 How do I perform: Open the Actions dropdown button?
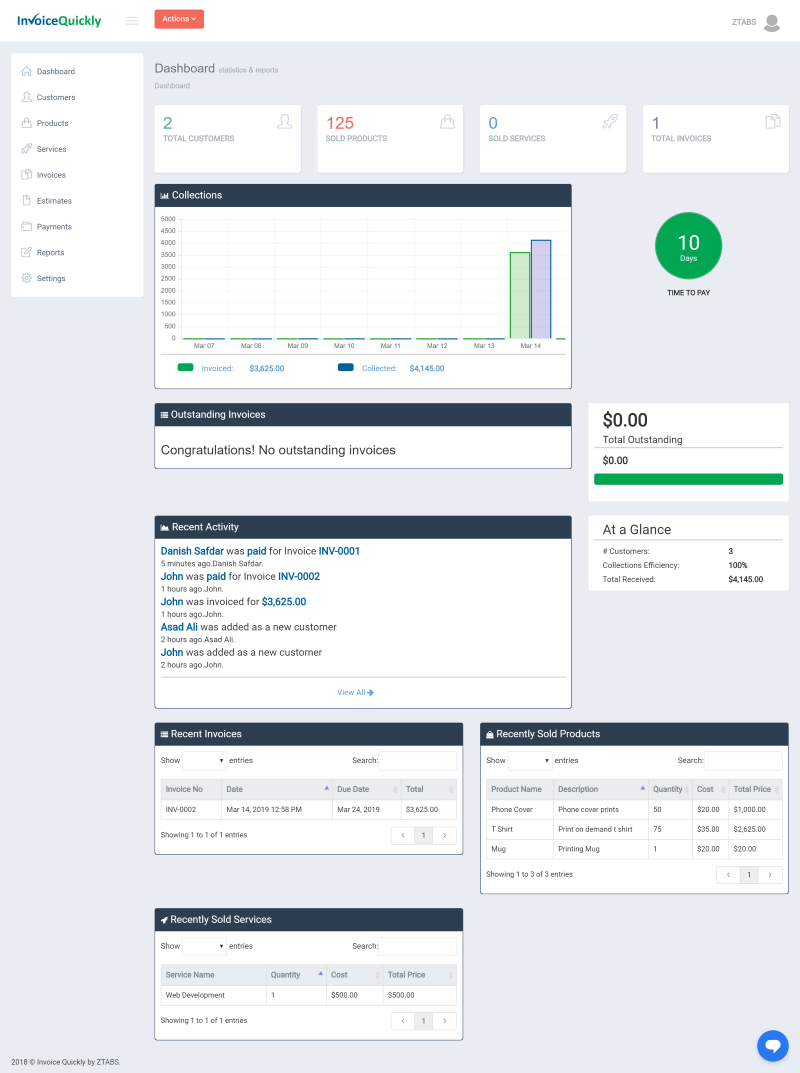click(179, 19)
